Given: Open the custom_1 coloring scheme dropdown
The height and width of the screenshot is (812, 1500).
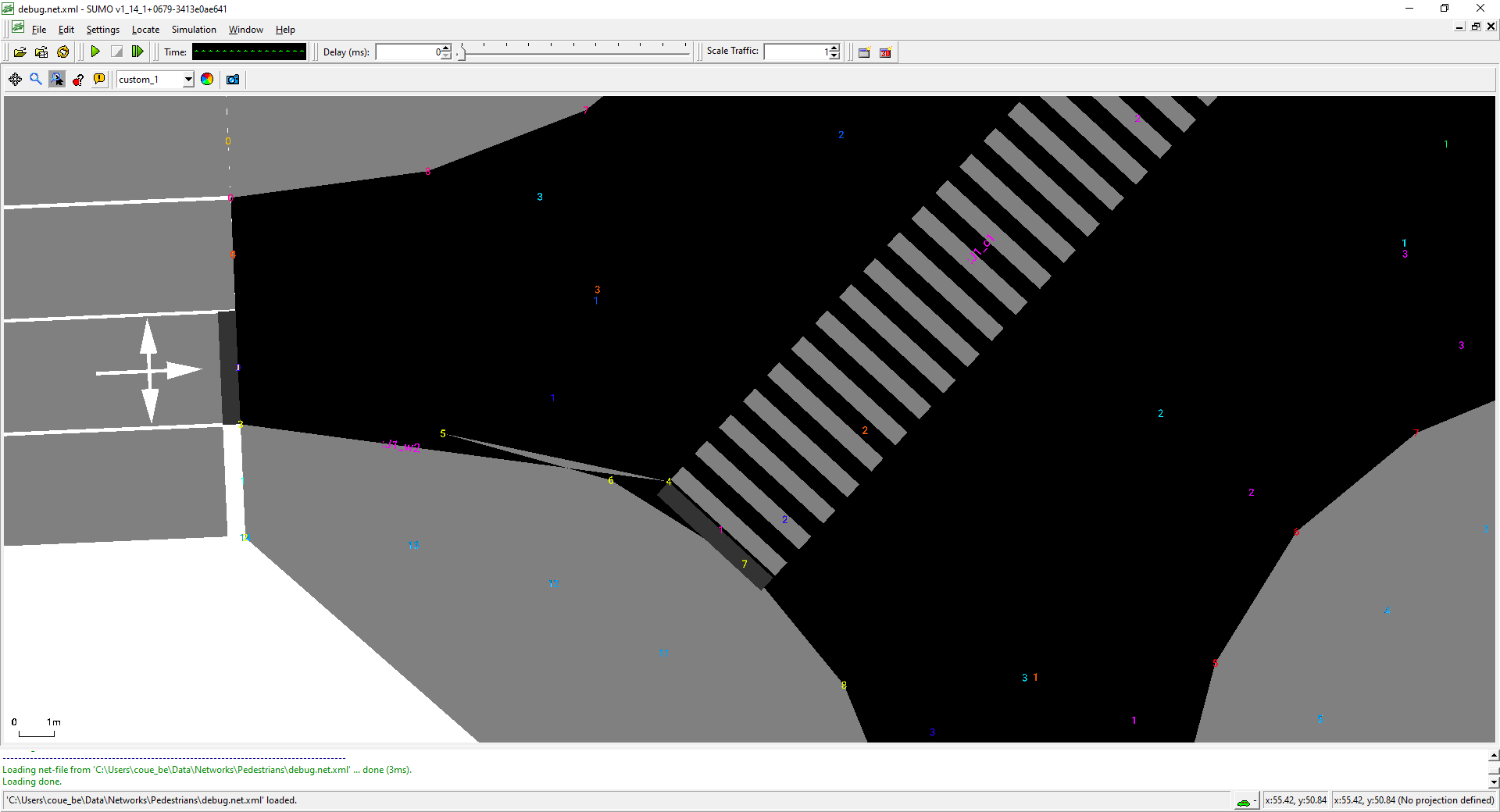Looking at the screenshot, I should (188, 79).
